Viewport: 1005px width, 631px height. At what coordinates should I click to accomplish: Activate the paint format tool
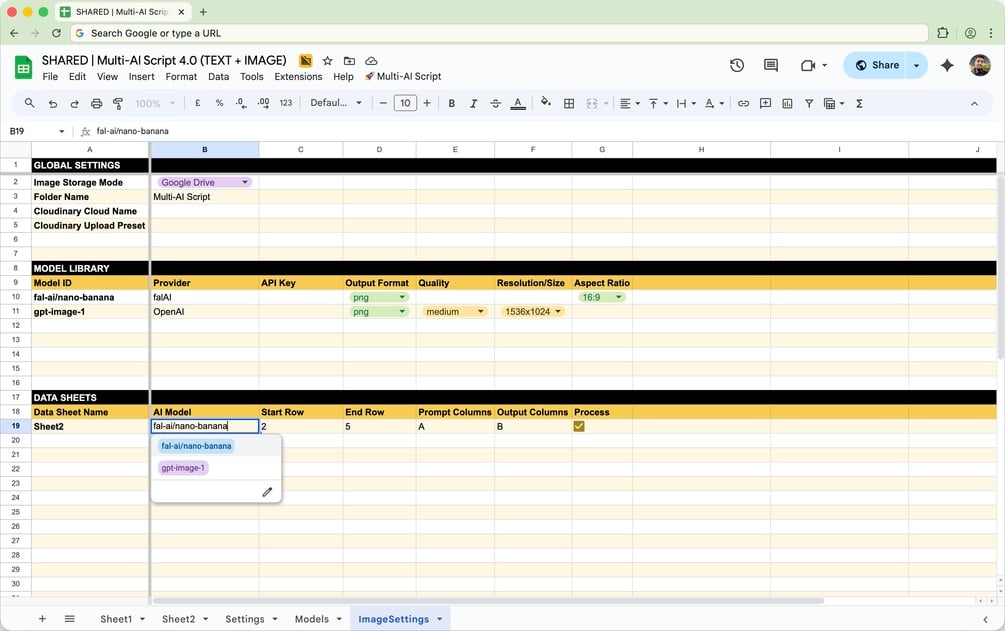[x=118, y=103]
